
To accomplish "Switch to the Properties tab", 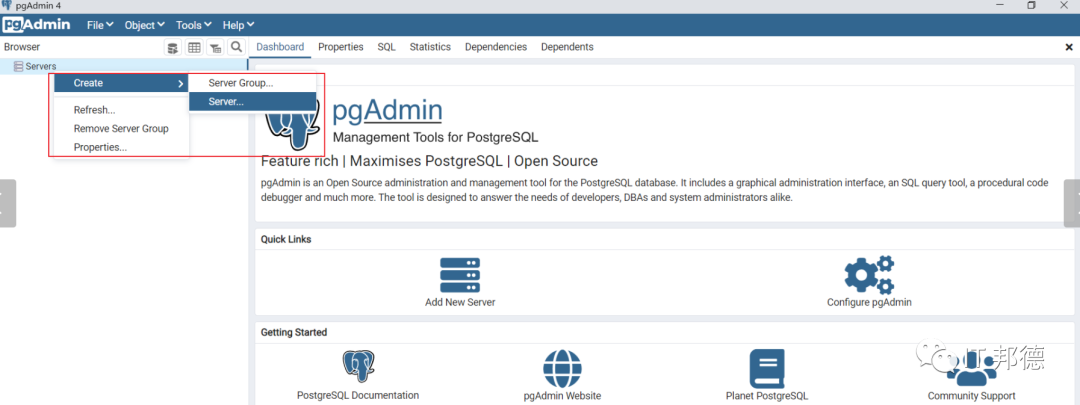I will tap(341, 47).
